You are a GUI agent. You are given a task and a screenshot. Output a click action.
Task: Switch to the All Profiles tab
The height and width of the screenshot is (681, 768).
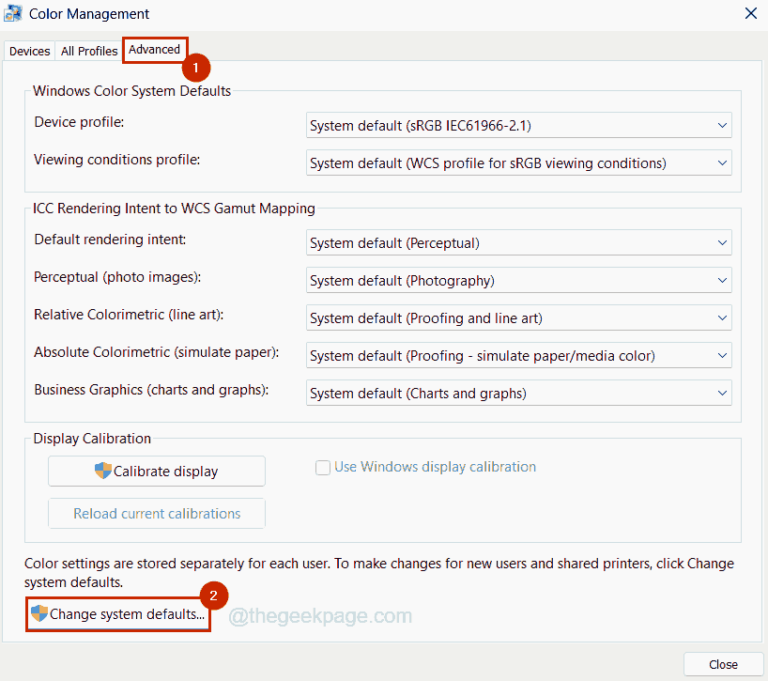point(89,51)
